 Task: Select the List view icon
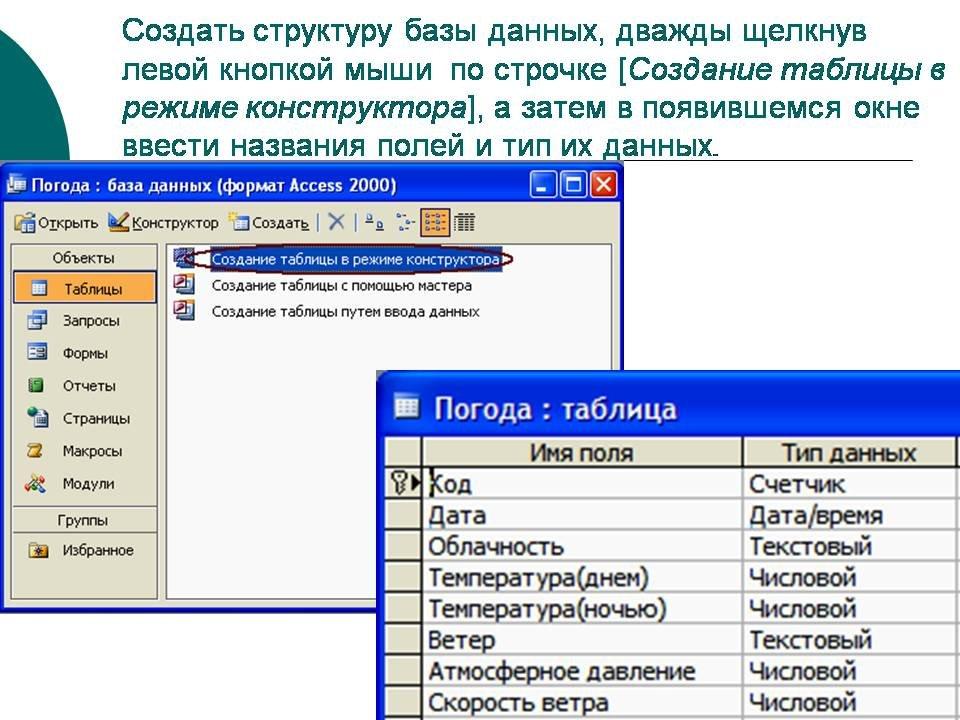click(435, 222)
